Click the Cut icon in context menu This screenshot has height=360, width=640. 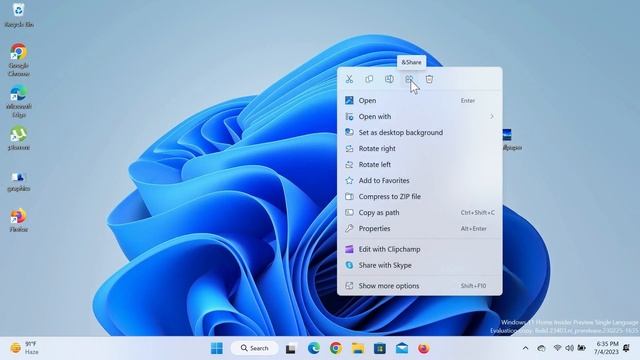pyautogui.click(x=349, y=79)
